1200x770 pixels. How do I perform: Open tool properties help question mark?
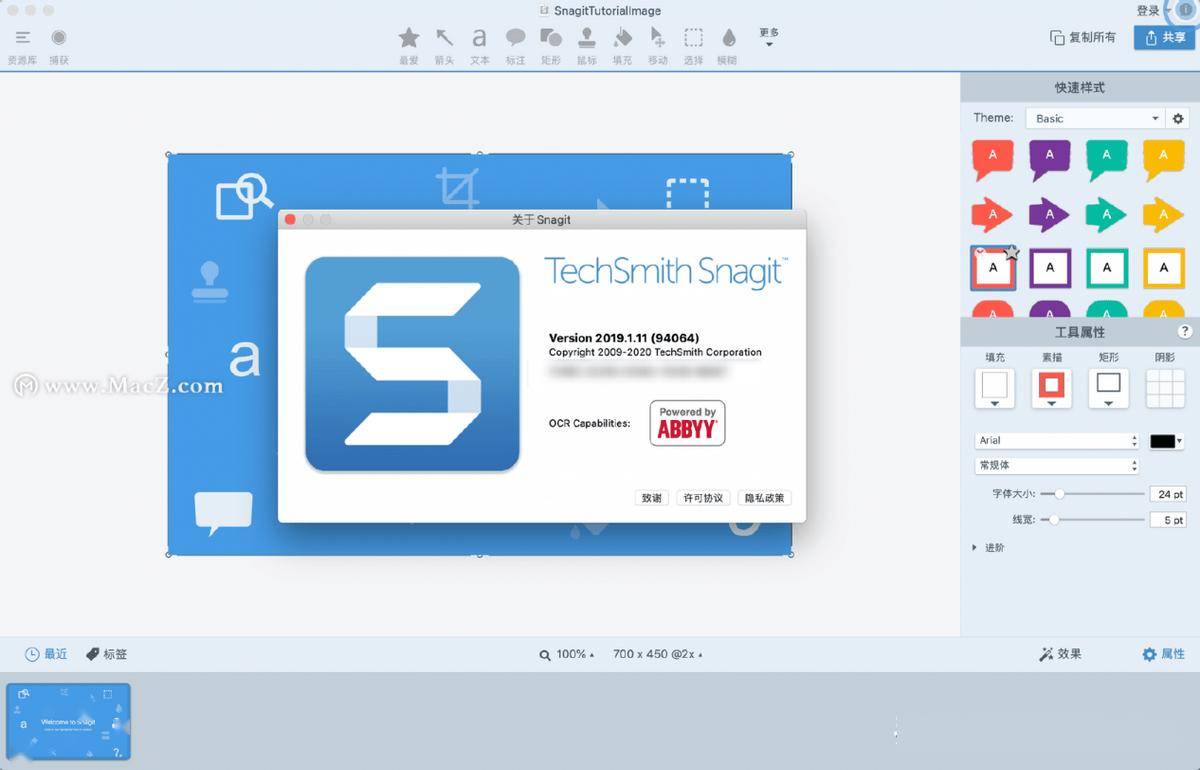click(x=1185, y=331)
